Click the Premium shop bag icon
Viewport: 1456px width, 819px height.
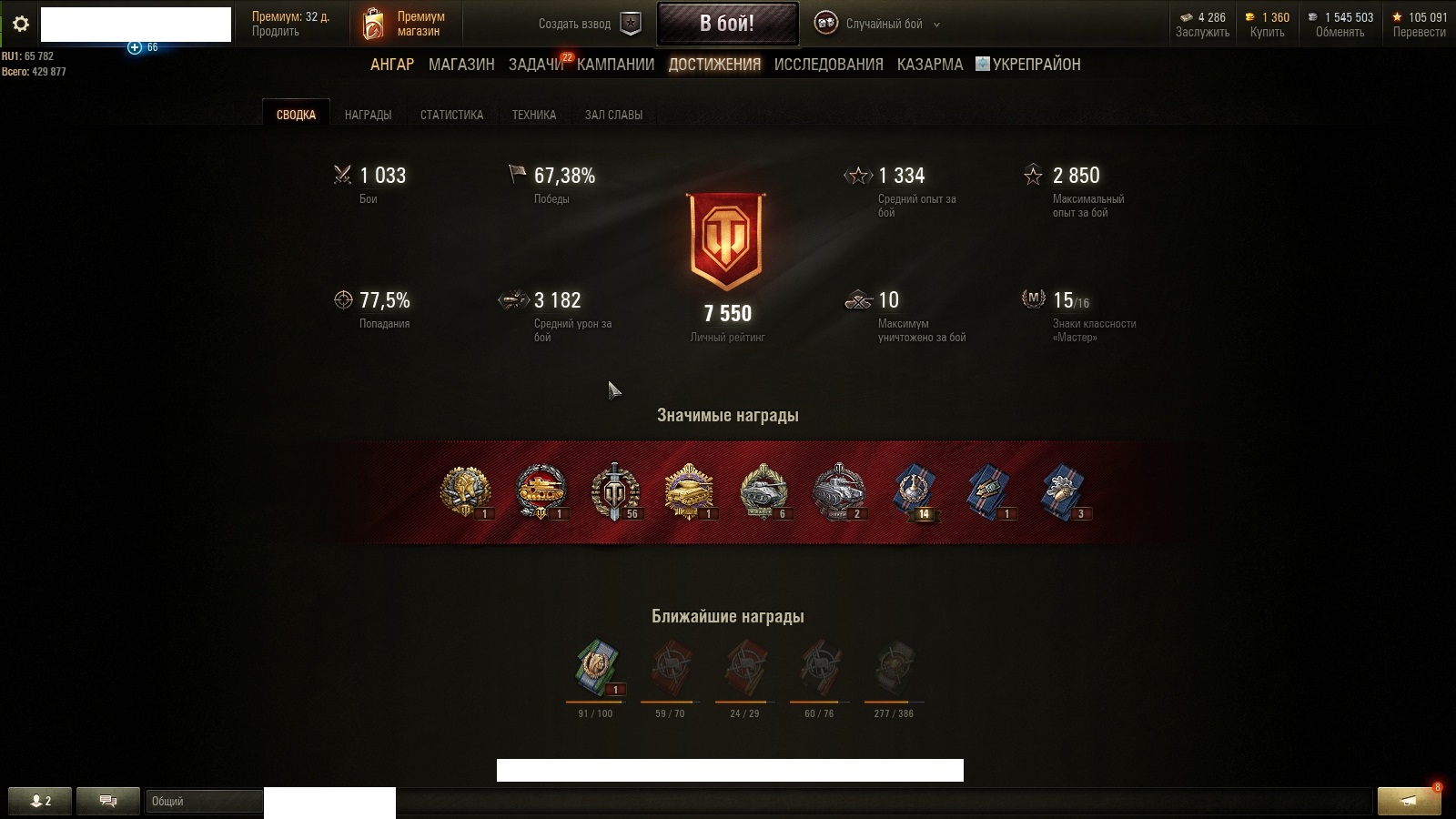coord(372,25)
